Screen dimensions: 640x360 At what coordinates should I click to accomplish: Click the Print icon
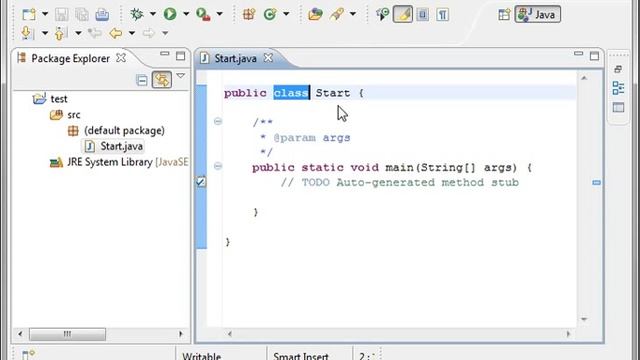point(102,14)
